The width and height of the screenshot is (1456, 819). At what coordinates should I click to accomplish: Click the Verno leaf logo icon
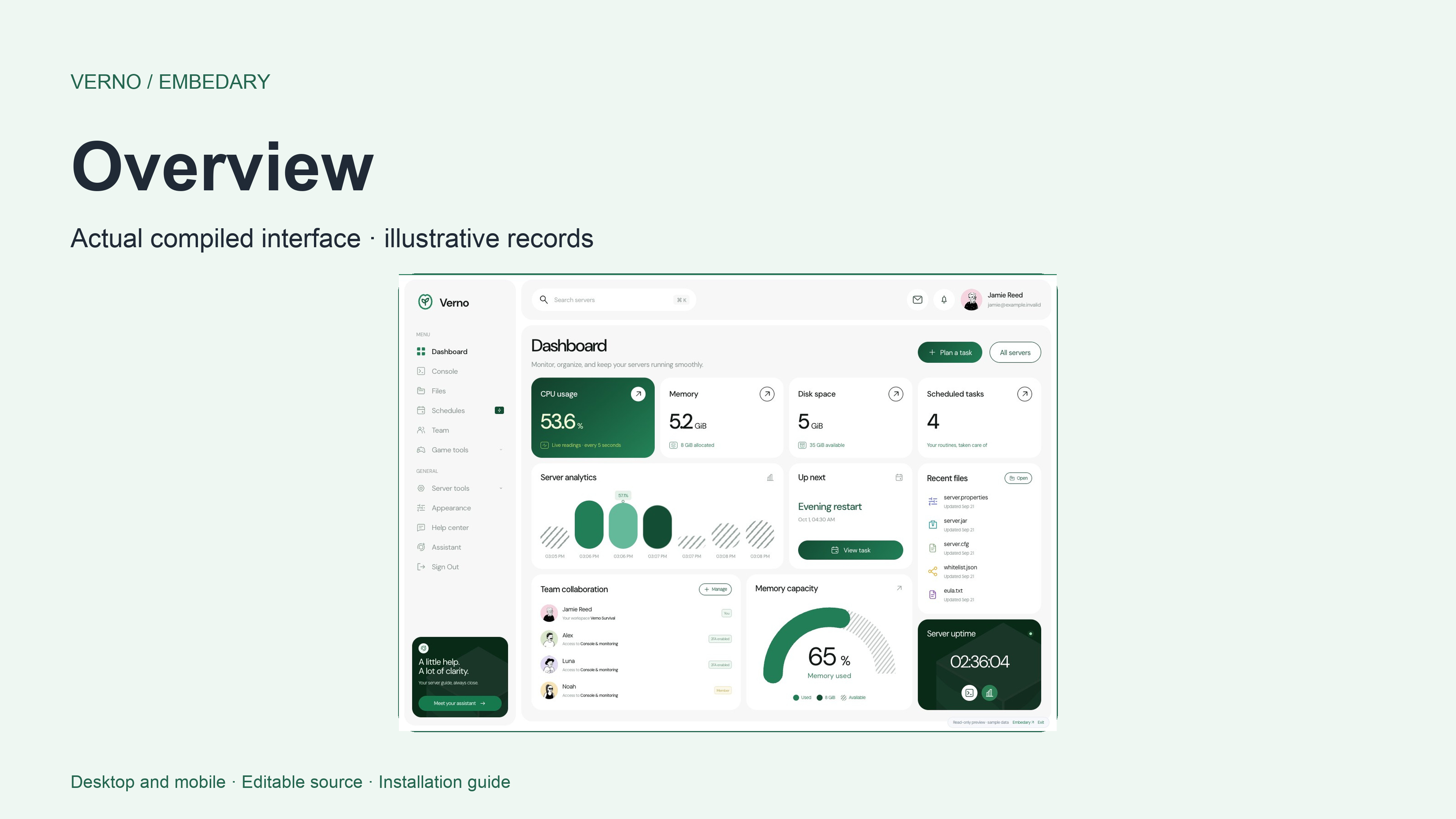(x=425, y=302)
